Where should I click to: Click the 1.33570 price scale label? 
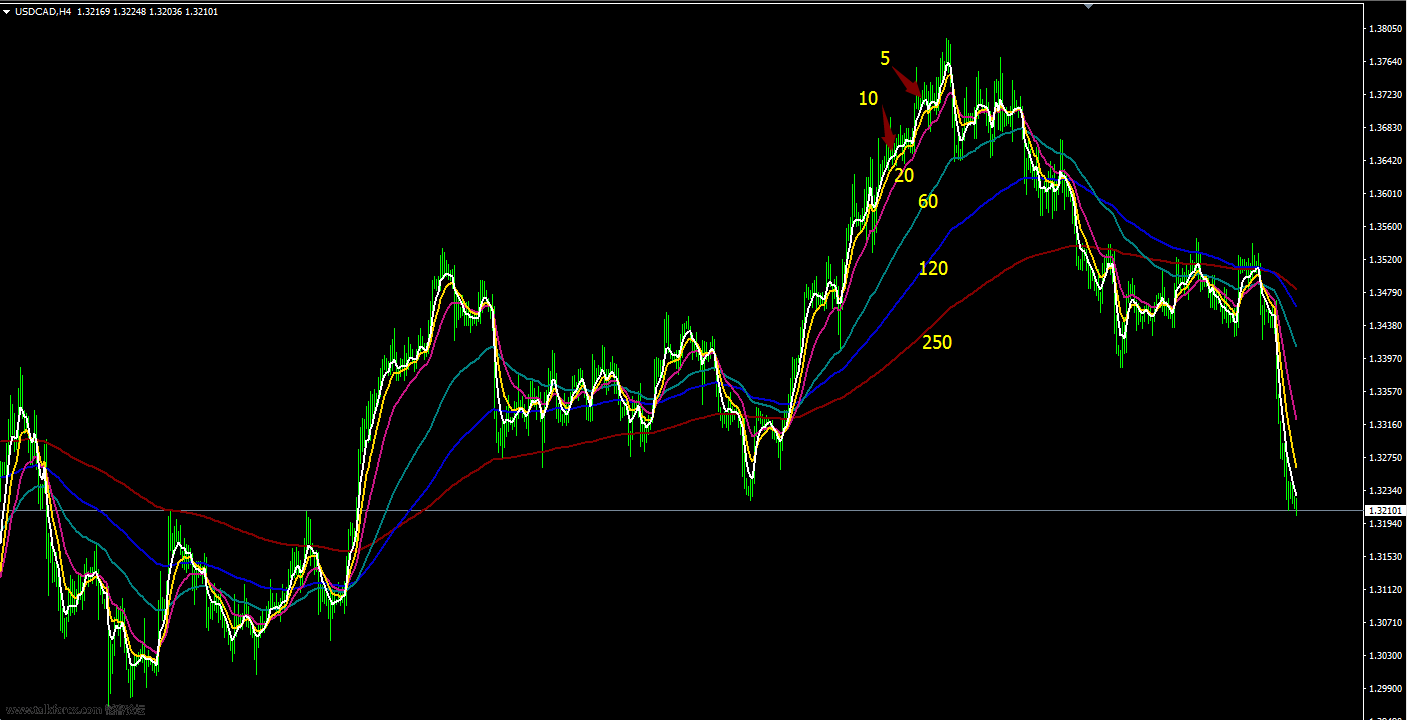[1386, 392]
